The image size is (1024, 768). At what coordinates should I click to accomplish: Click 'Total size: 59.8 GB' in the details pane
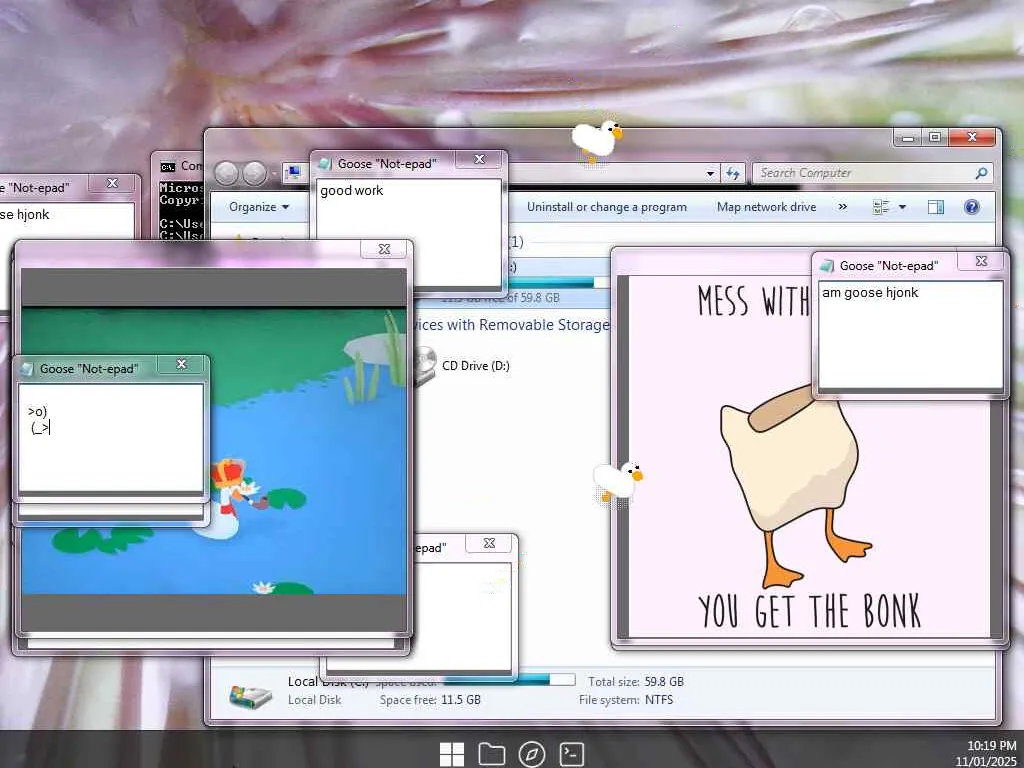coord(635,681)
